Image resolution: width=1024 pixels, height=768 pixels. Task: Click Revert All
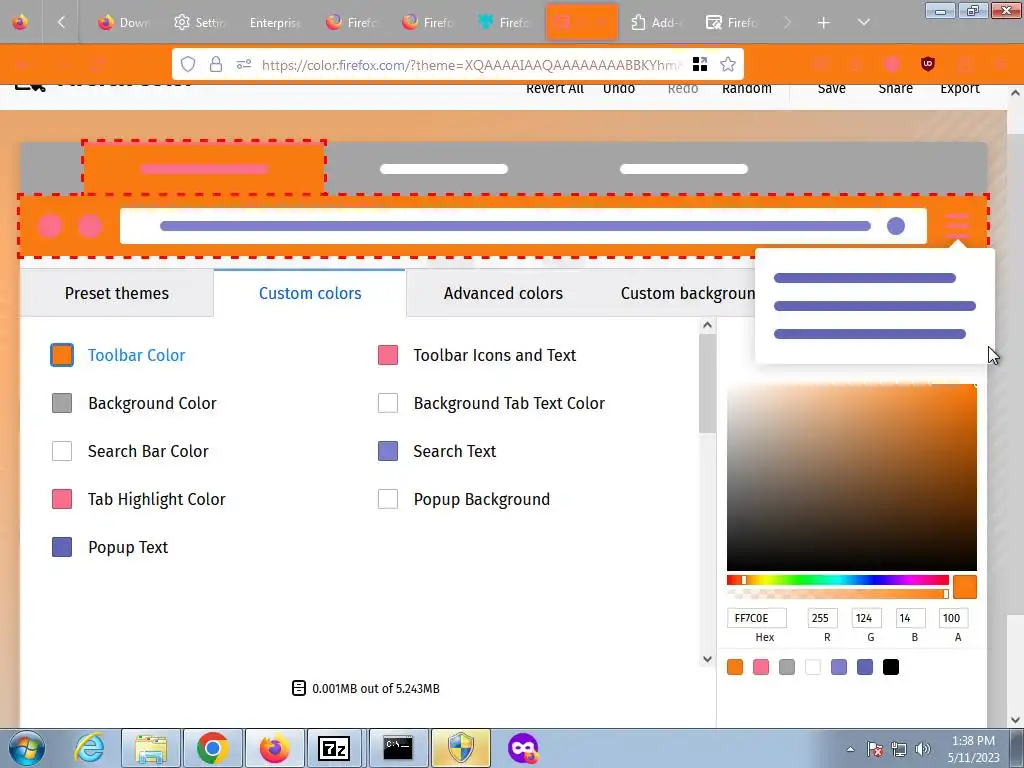click(x=554, y=89)
